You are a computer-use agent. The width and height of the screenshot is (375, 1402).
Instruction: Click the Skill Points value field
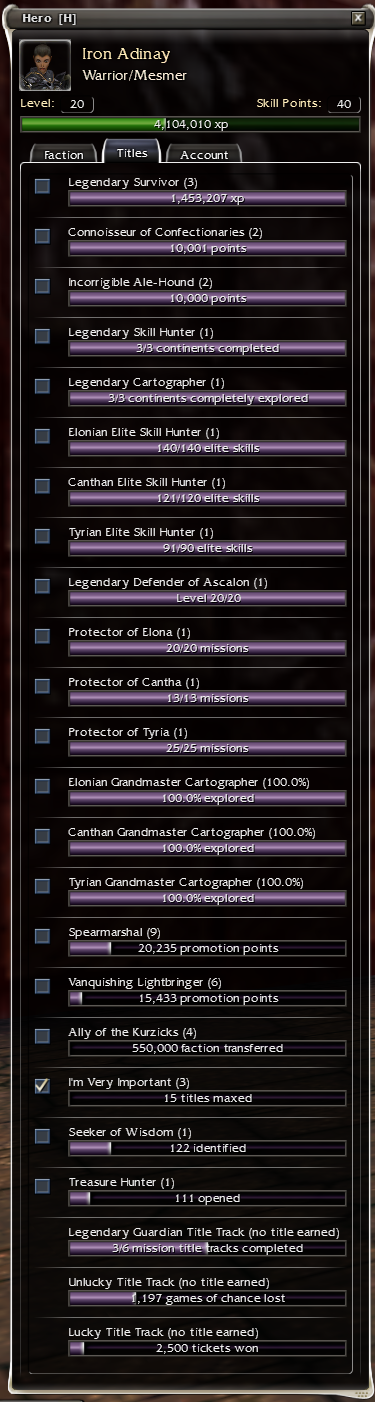click(343, 104)
